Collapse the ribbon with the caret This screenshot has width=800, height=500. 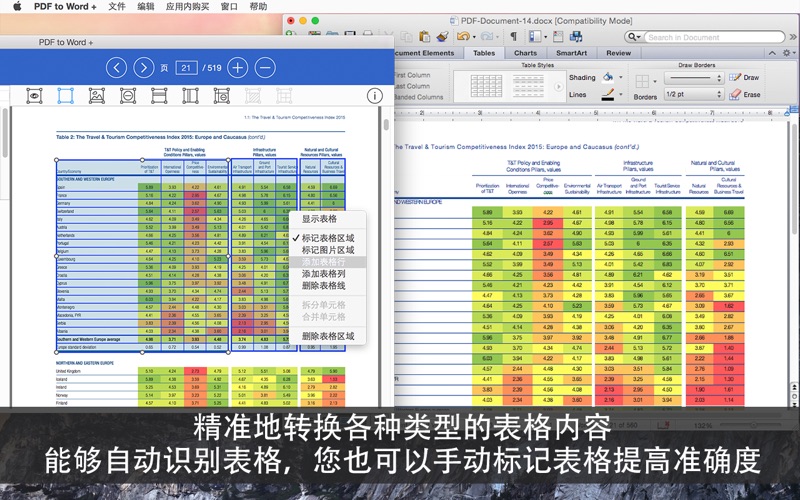coord(772,53)
